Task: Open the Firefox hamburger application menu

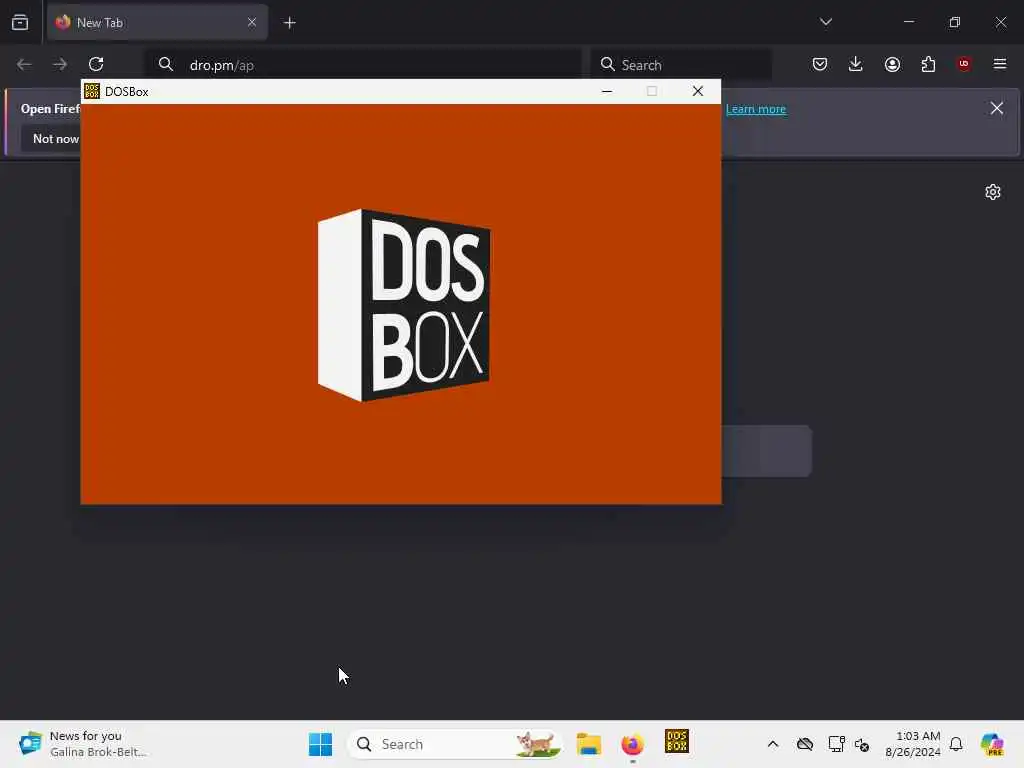Action: pos(1000,64)
